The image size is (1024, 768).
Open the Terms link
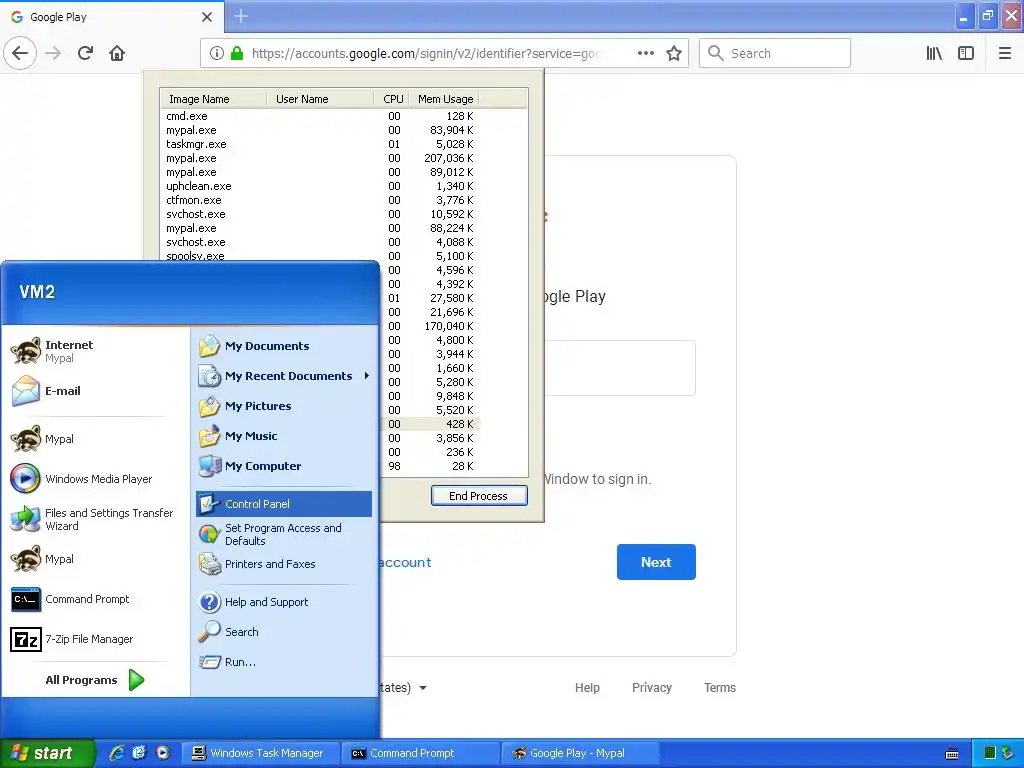tap(720, 688)
